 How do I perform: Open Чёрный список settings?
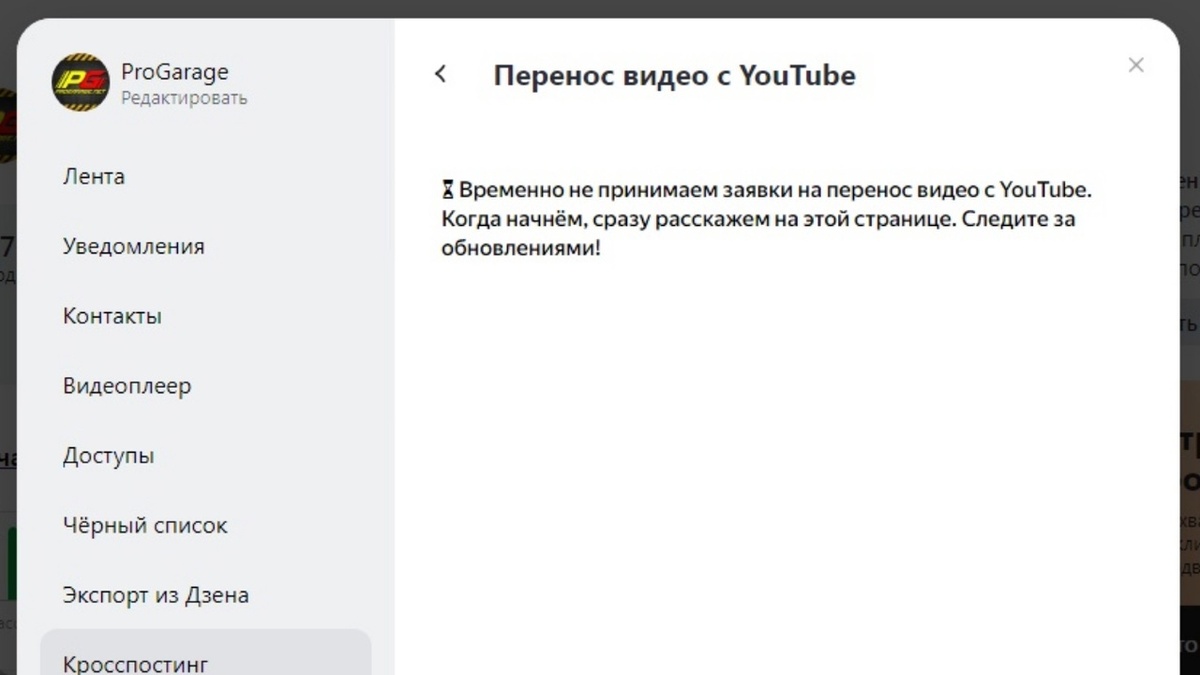tap(145, 526)
